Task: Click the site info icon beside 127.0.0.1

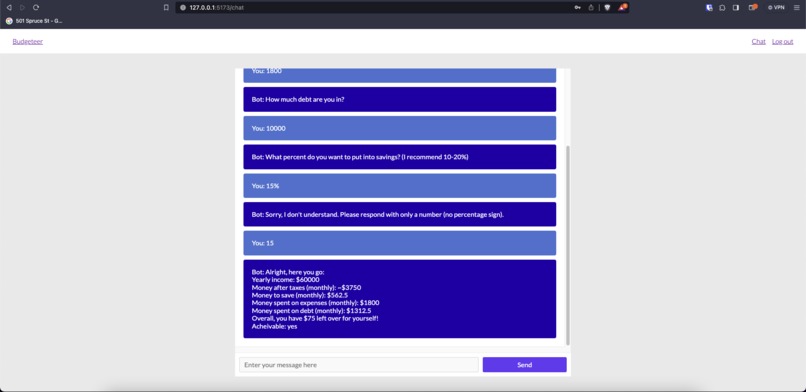Action: [x=182, y=8]
